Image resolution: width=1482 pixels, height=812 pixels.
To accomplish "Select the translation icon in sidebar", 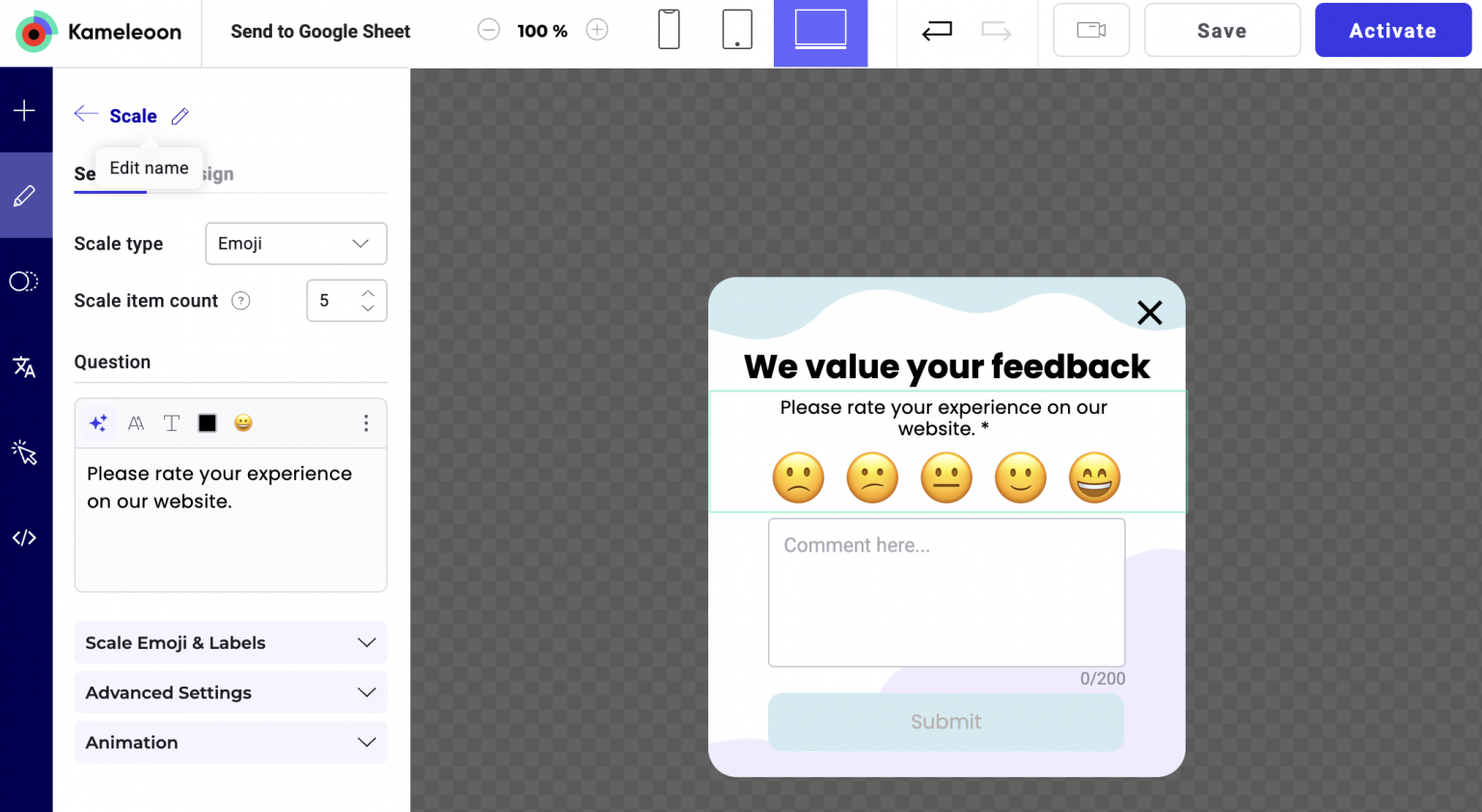I will click(25, 366).
